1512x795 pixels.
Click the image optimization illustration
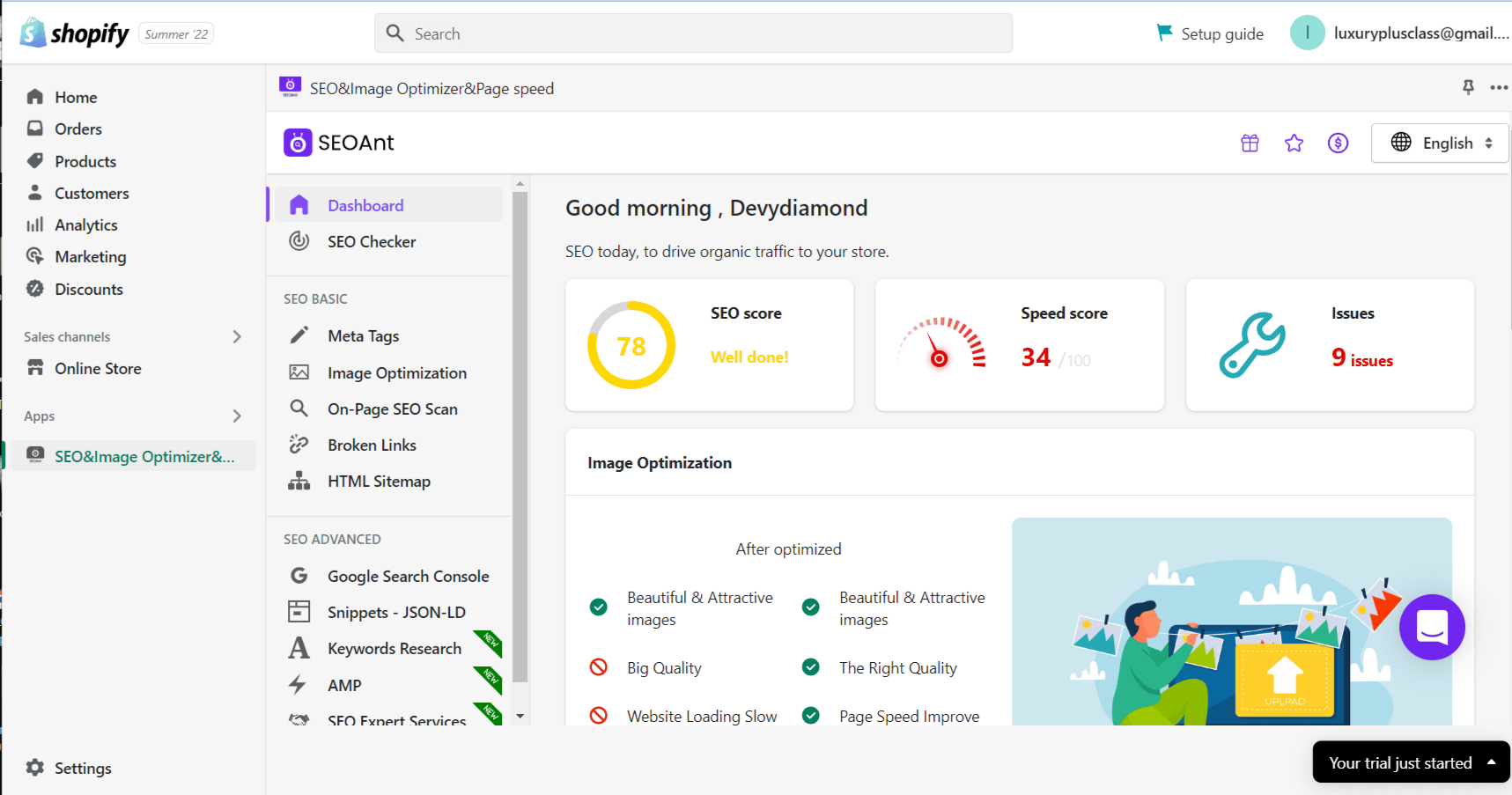(1231, 622)
